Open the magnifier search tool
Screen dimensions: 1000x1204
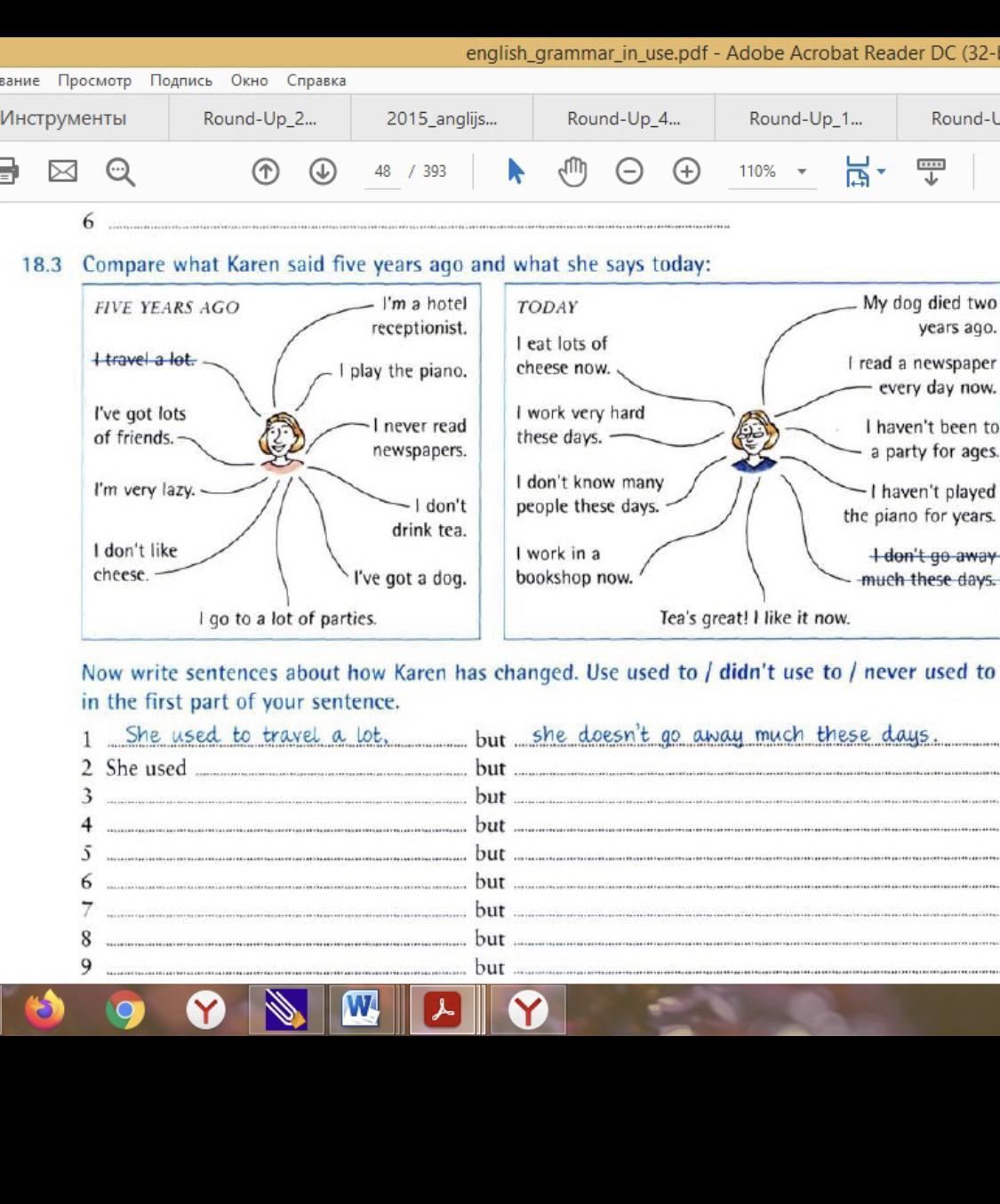(120, 171)
